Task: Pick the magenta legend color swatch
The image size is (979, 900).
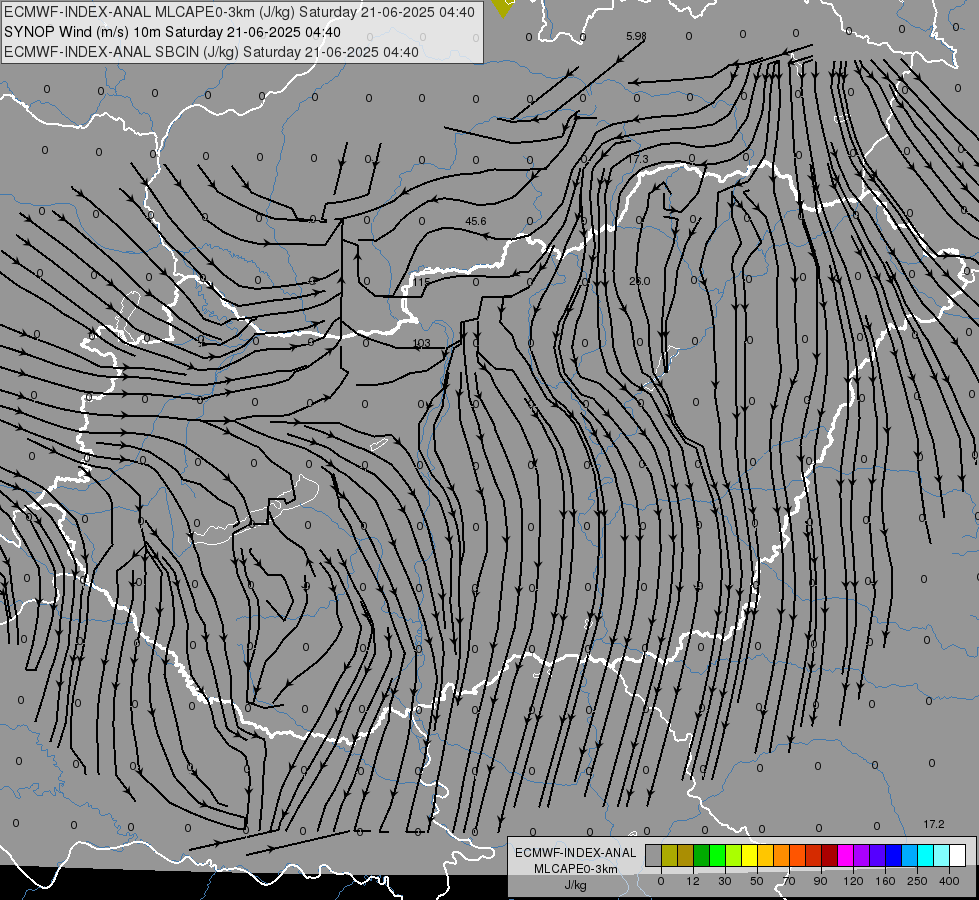Action: pyautogui.click(x=845, y=855)
